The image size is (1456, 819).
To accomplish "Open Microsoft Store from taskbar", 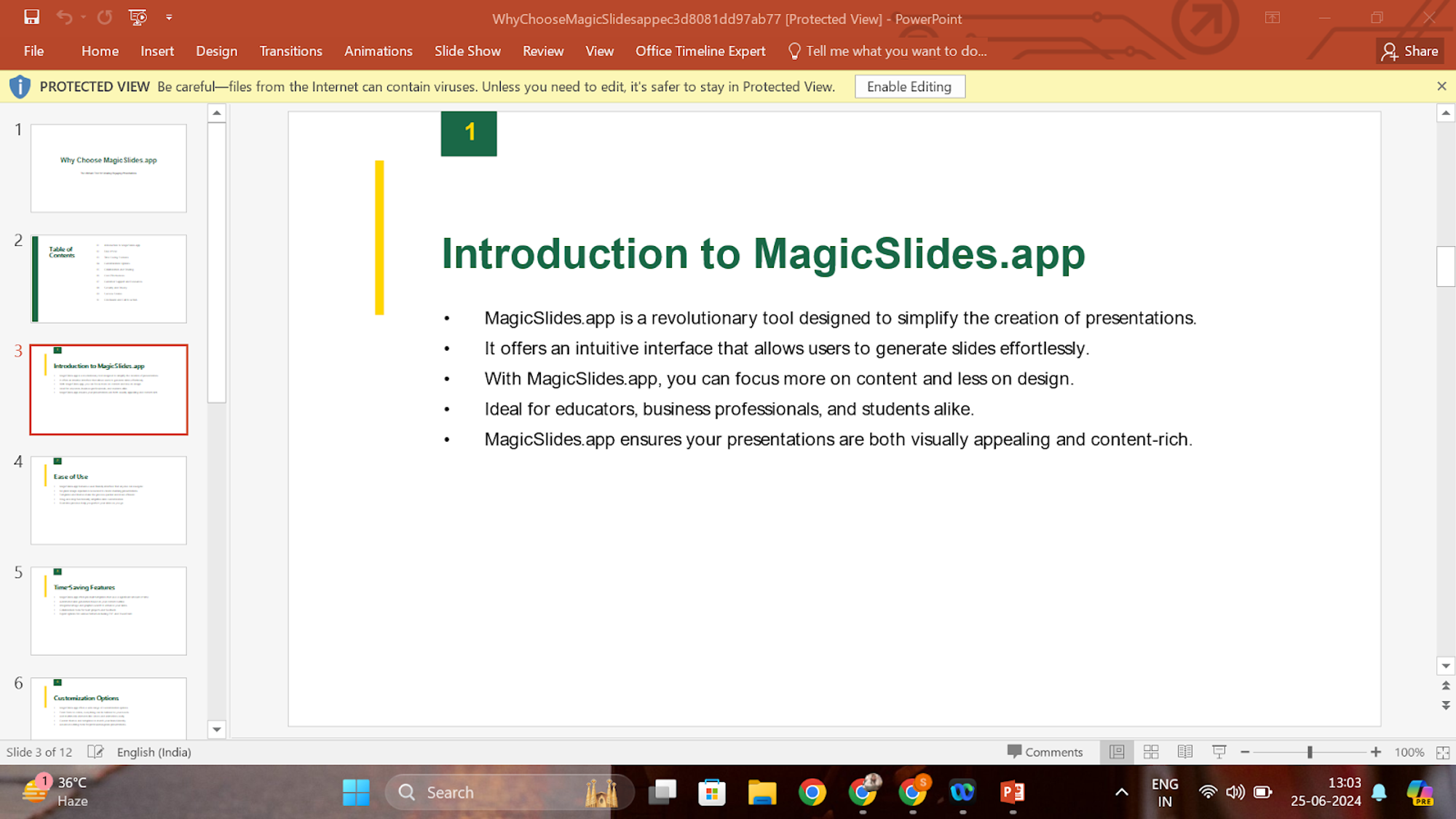I will point(712,792).
